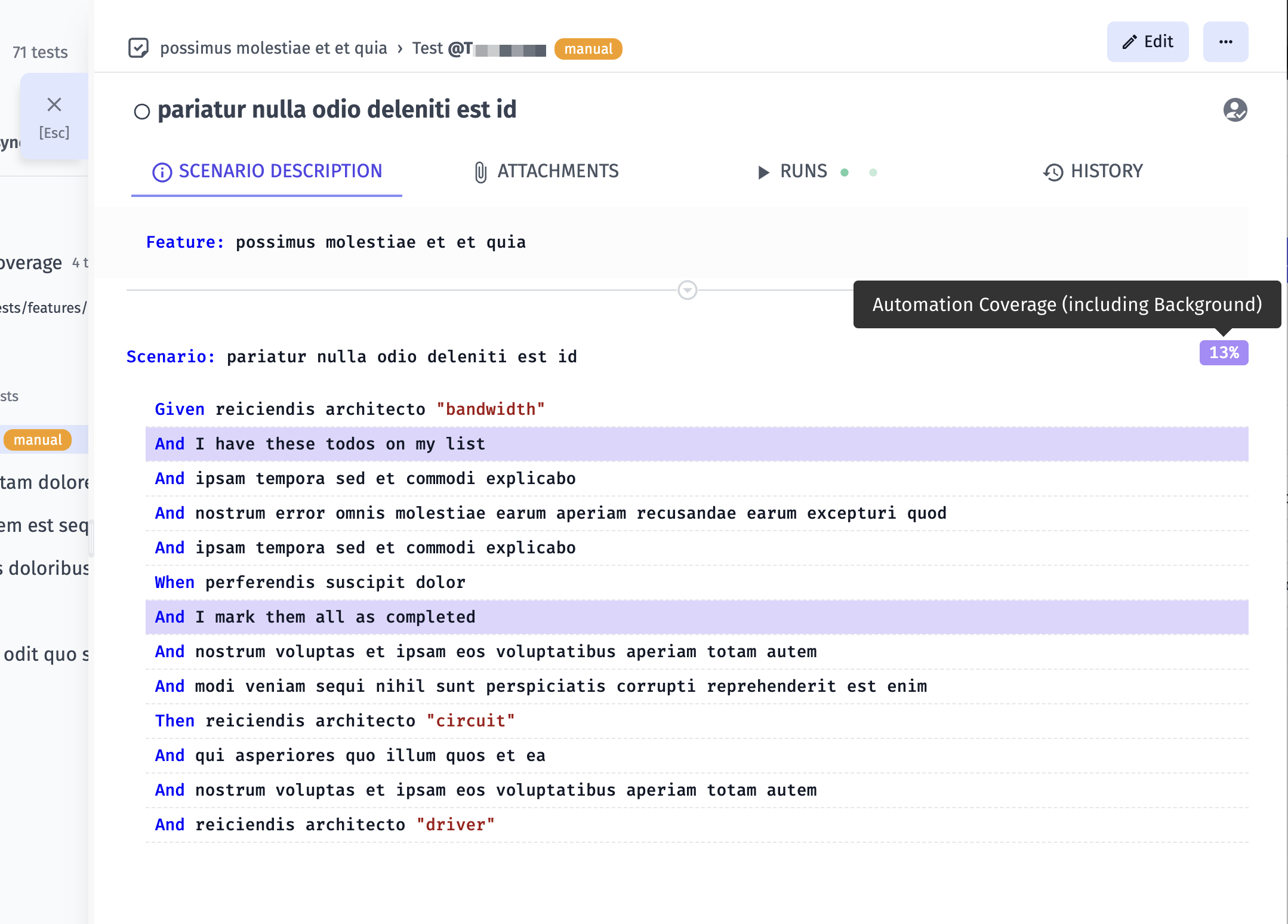Click the paperclip attachments icon
1288x924 pixels.
pos(480,173)
